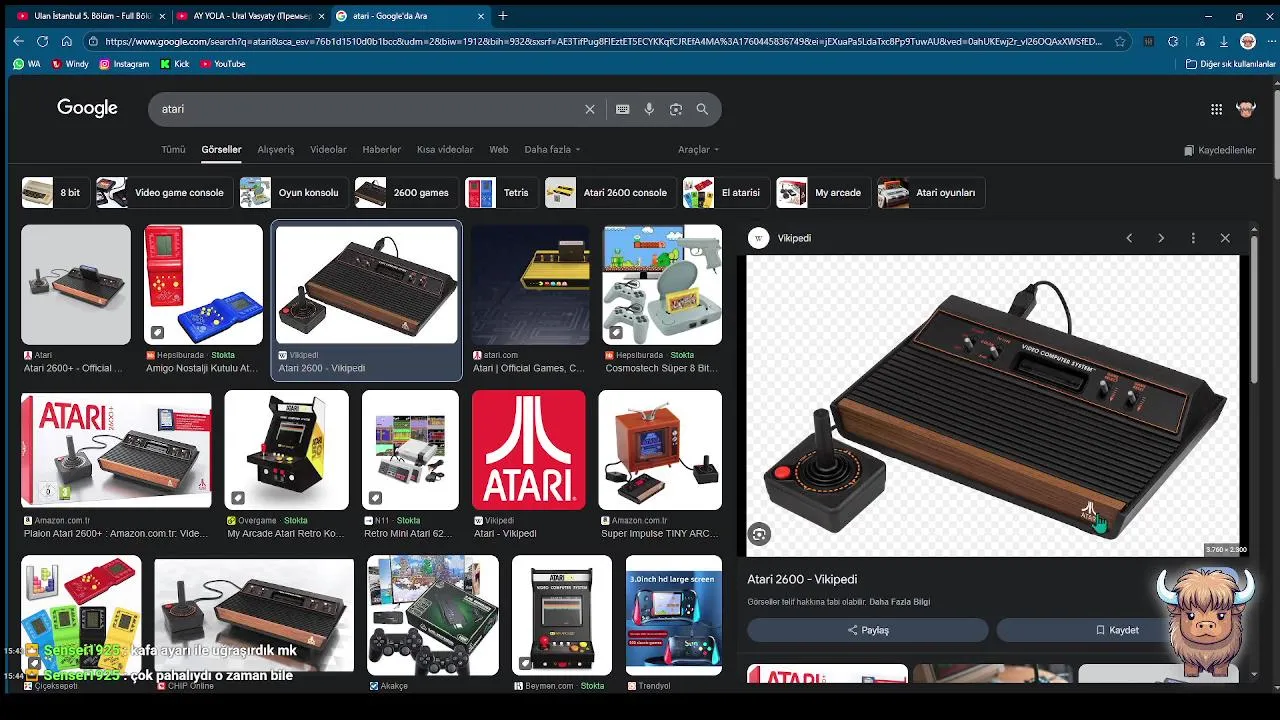Close the image preview panel
This screenshot has height=720, width=1280.
pyautogui.click(x=1225, y=238)
